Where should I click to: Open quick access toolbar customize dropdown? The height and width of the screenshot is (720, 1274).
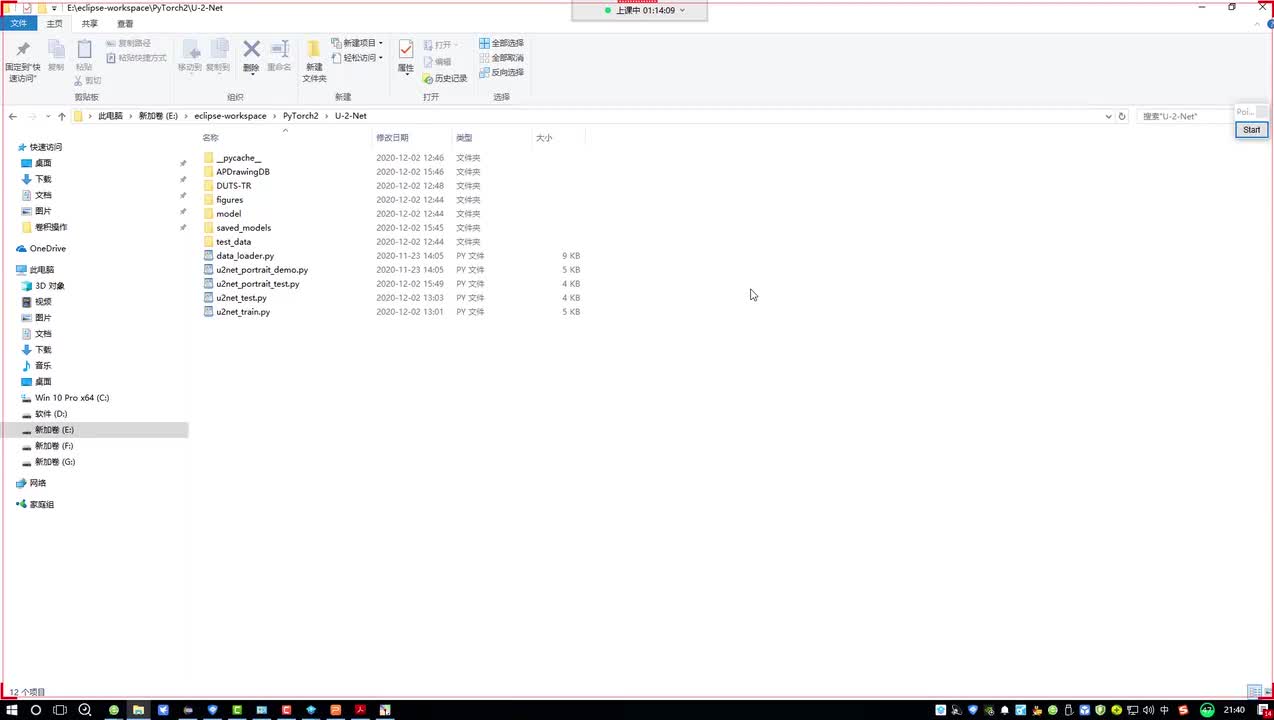click(x=54, y=8)
